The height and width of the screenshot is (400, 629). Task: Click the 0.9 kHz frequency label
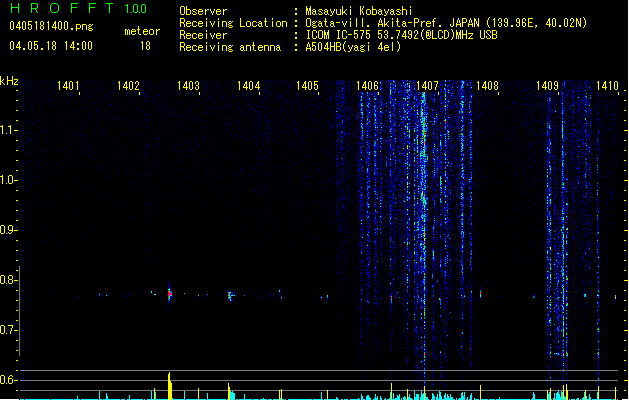8,230
